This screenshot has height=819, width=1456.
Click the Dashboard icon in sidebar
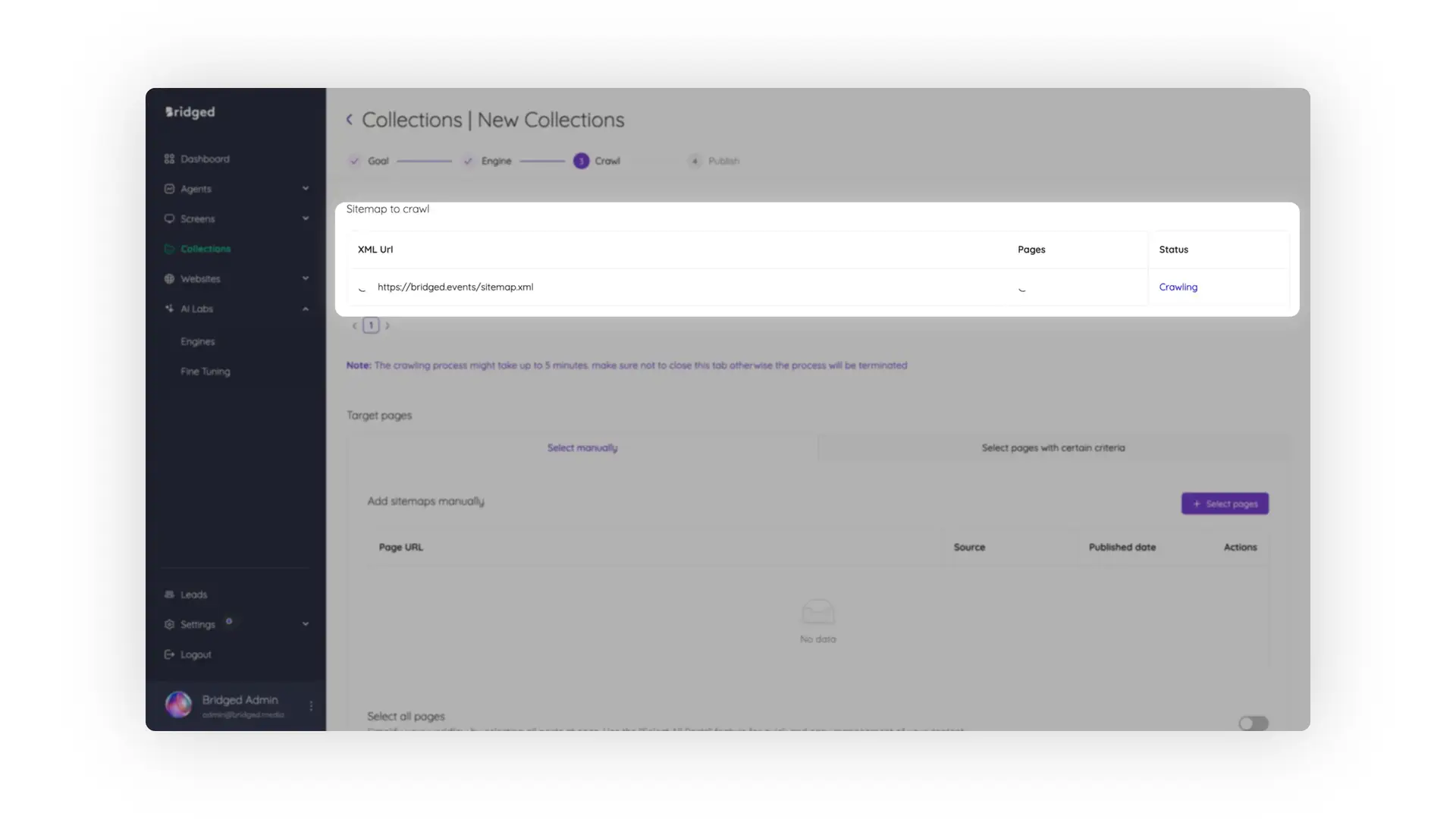pos(169,159)
